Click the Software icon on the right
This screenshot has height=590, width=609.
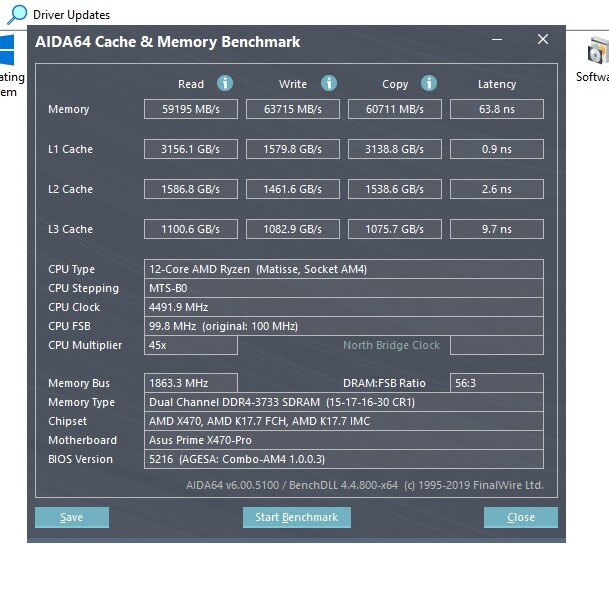point(597,50)
